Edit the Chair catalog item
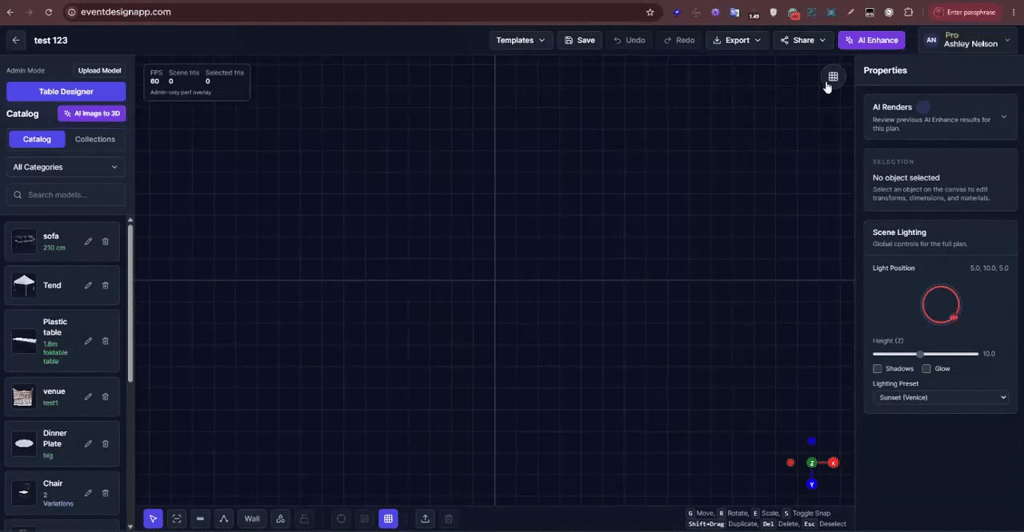 [88, 493]
